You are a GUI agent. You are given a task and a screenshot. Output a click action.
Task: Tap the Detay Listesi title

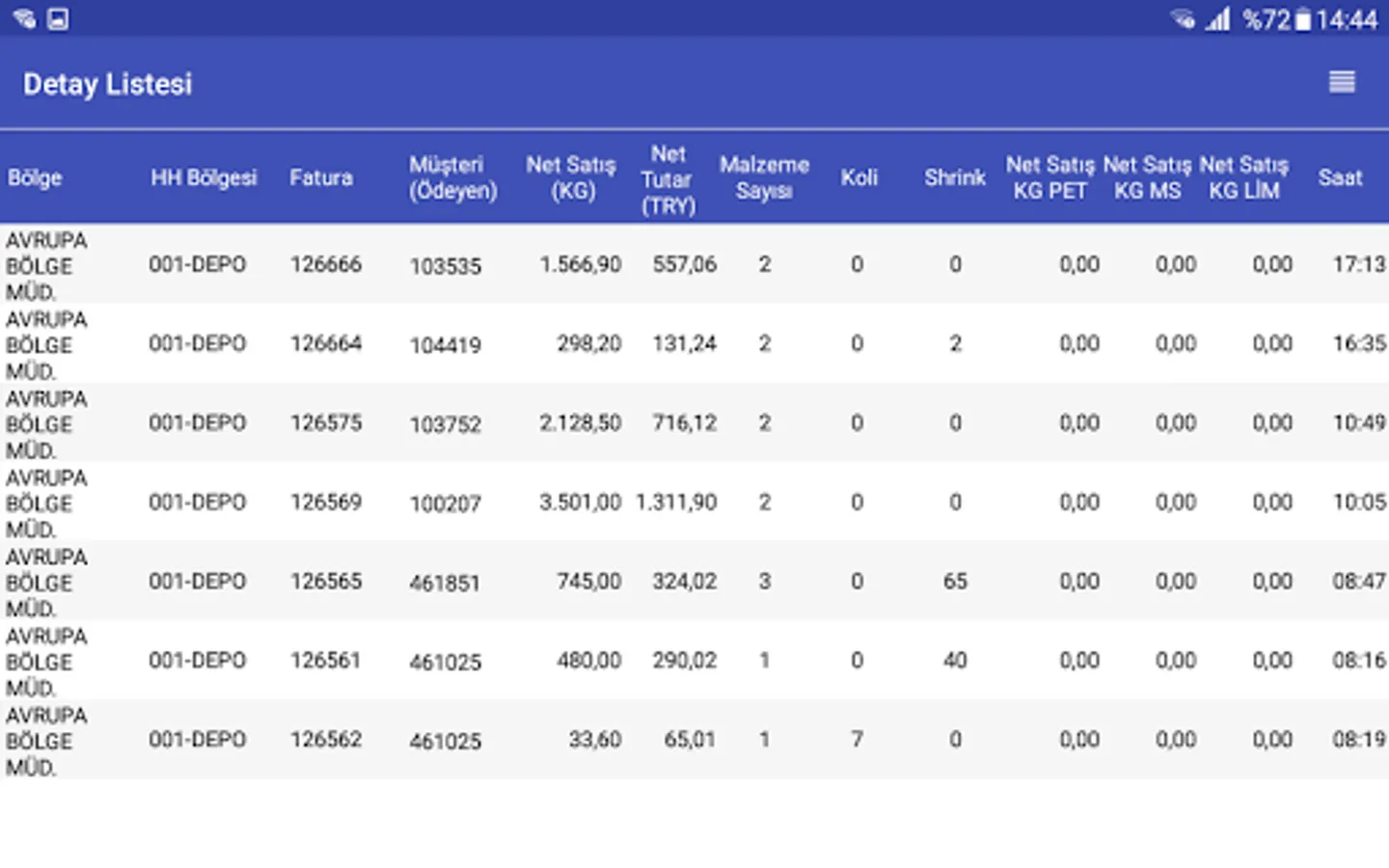pos(107,84)
